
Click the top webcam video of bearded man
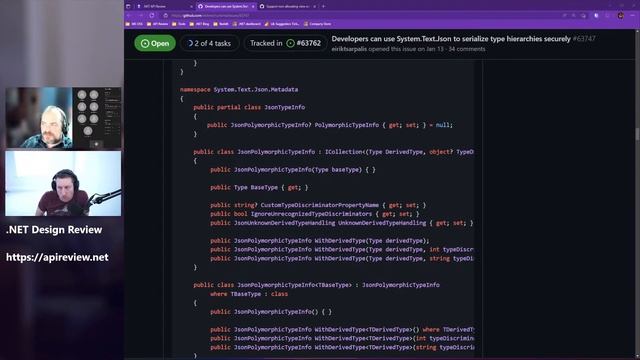click(x=39, y=118)
